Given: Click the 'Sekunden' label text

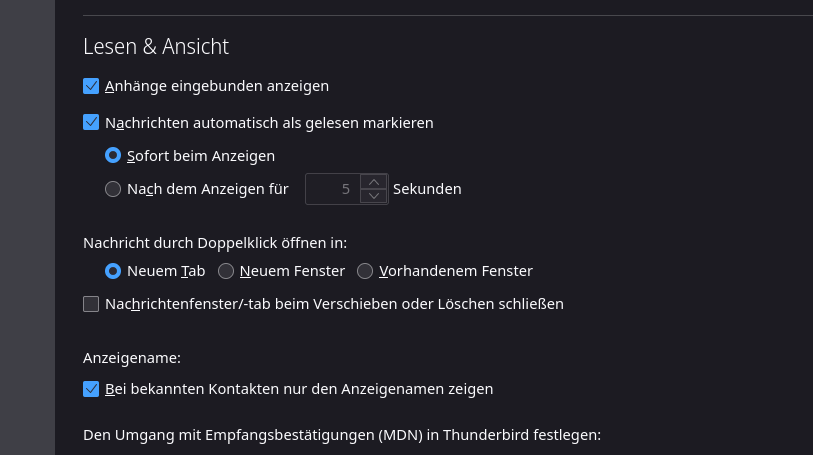Looking at the screenshot, I should 427,188.
